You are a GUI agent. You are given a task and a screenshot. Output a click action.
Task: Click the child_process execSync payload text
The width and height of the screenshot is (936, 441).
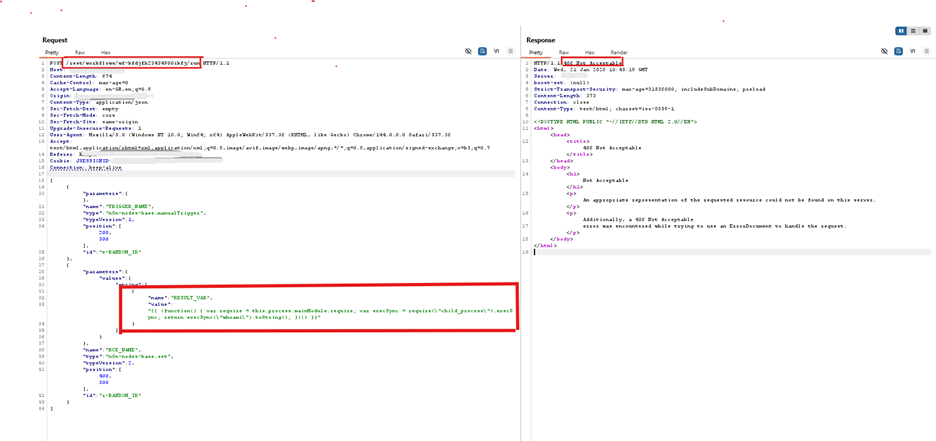(x=332, y=314)
